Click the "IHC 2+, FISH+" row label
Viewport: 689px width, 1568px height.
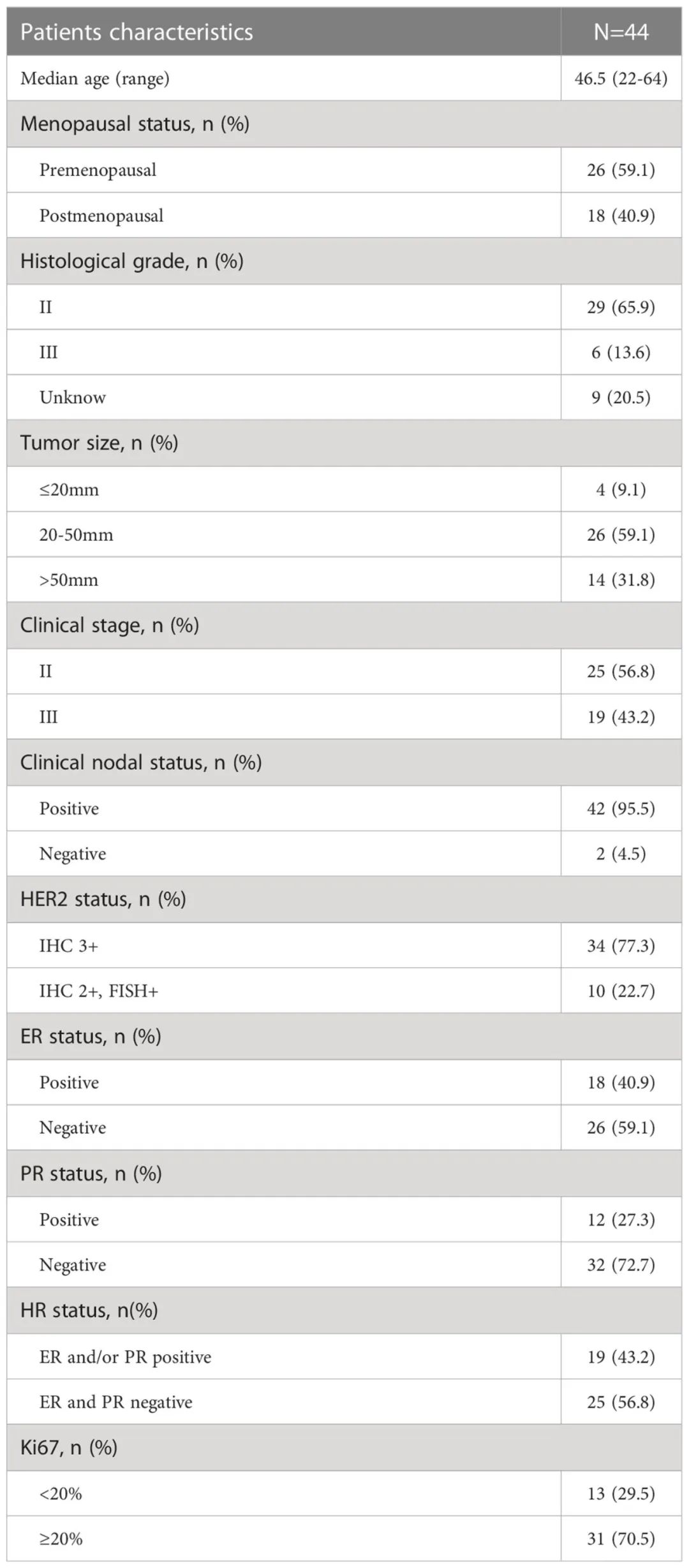98,991
